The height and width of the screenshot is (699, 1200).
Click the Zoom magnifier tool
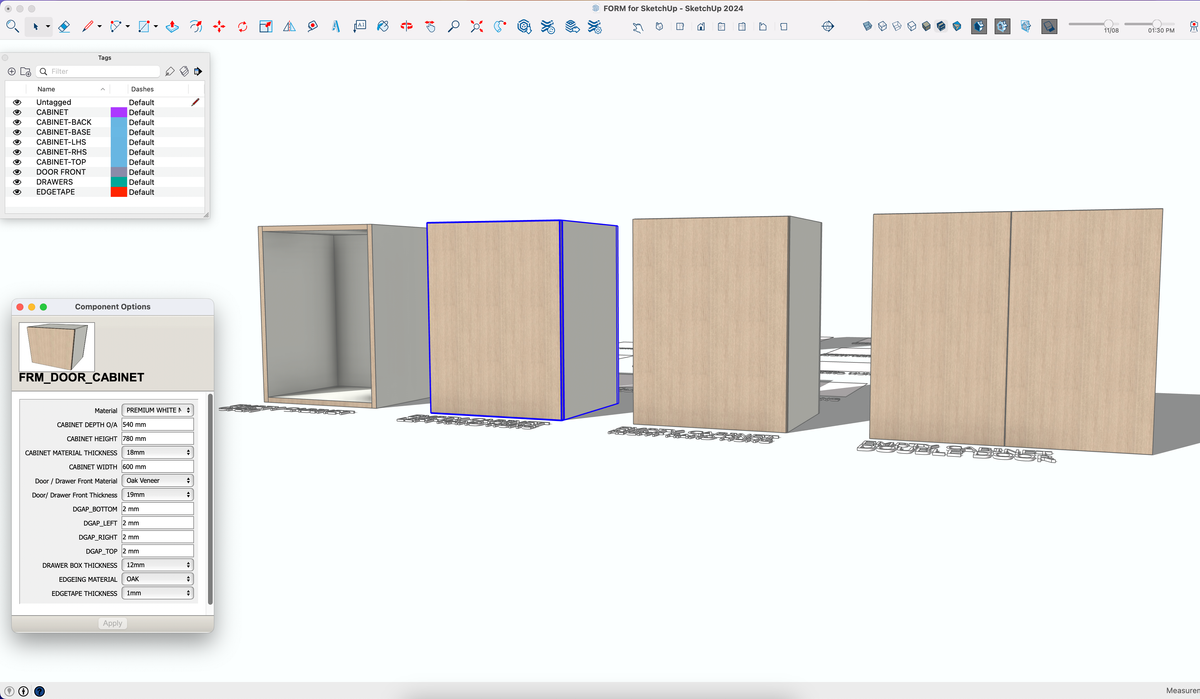coord(452,26)
